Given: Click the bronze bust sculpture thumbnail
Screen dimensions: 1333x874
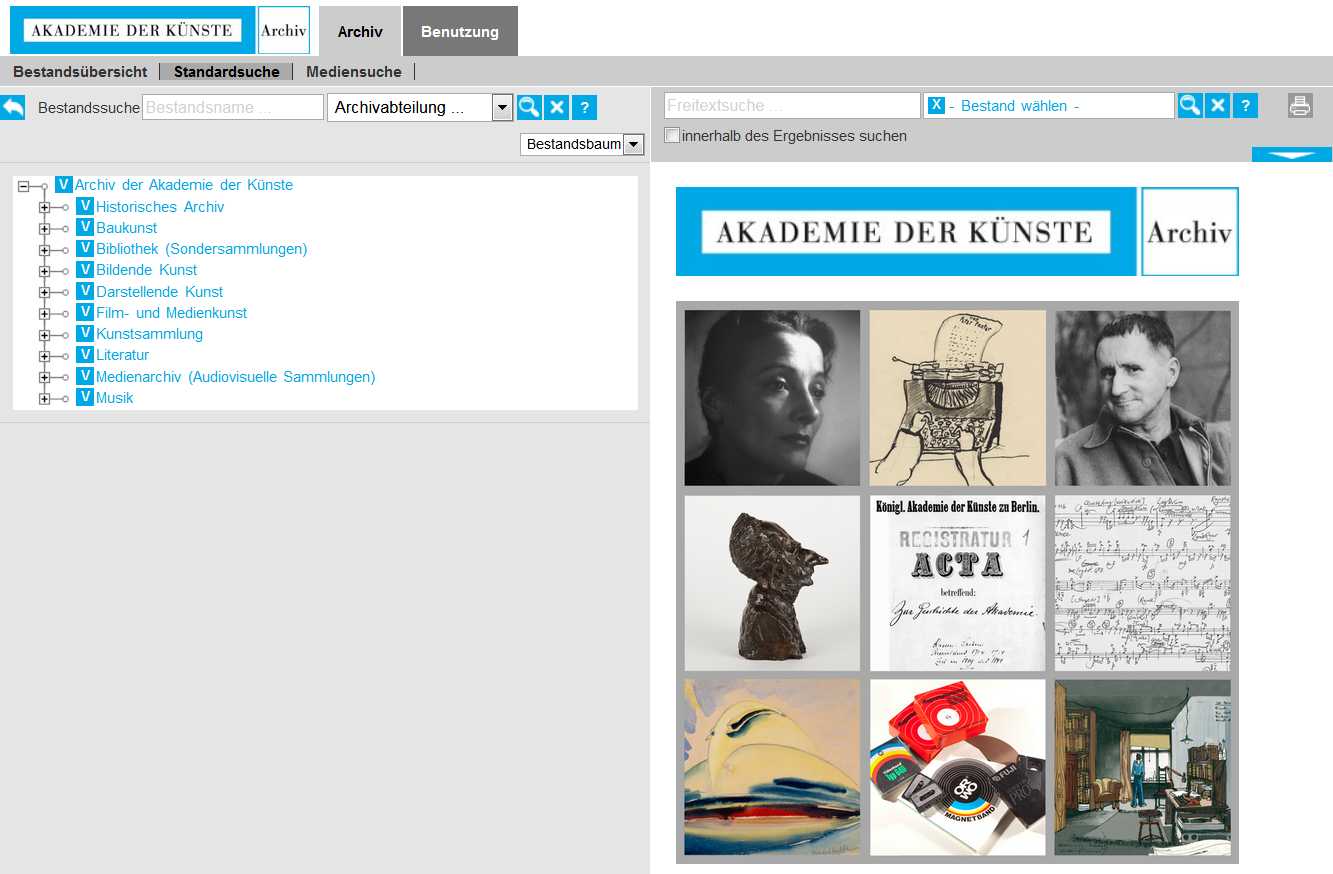Looking at the screenshot, I should tap(772, 583).
